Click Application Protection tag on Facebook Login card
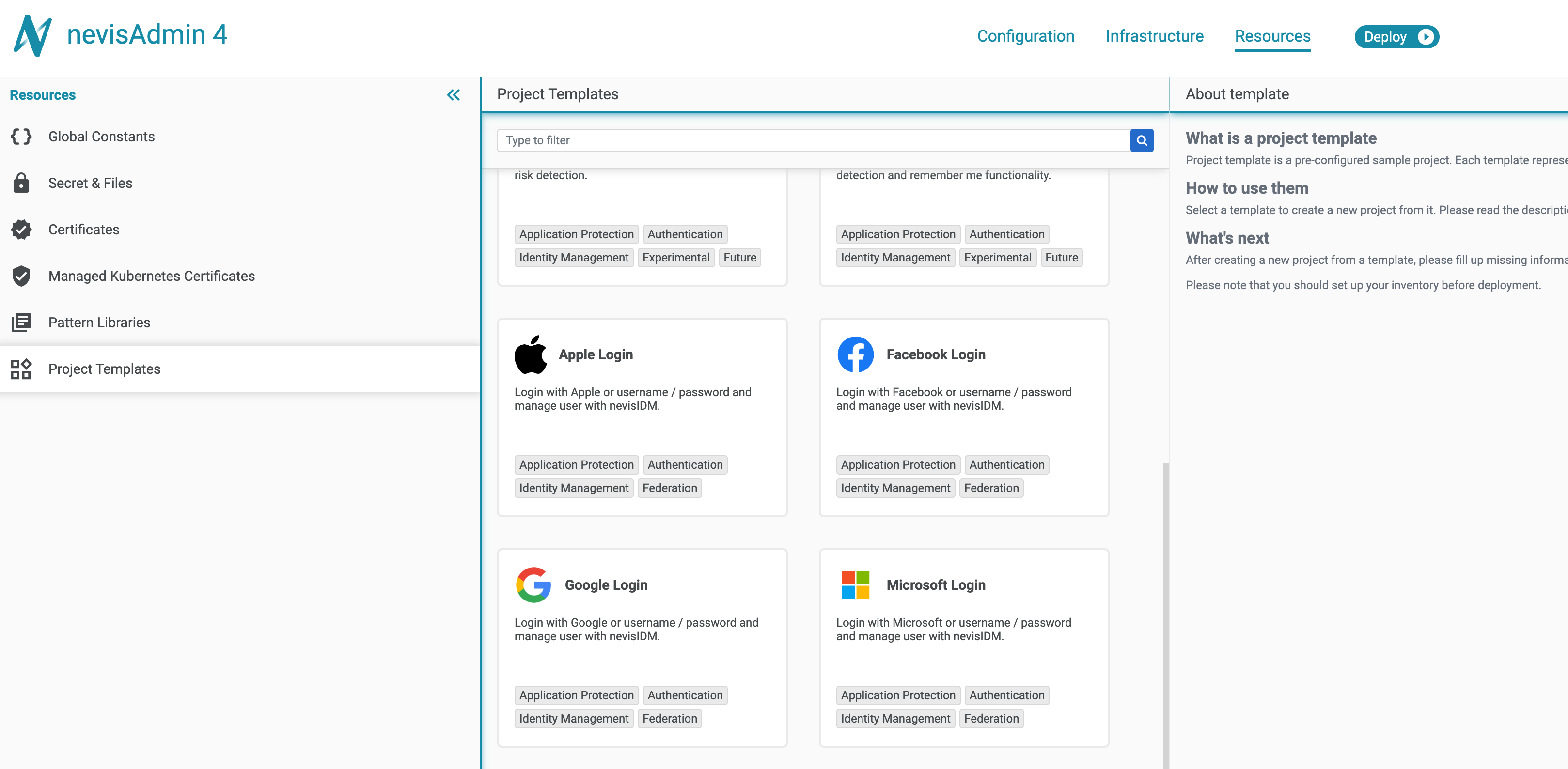The height and width of the screenshot is (769, 1568). click(x=898, y=465)
